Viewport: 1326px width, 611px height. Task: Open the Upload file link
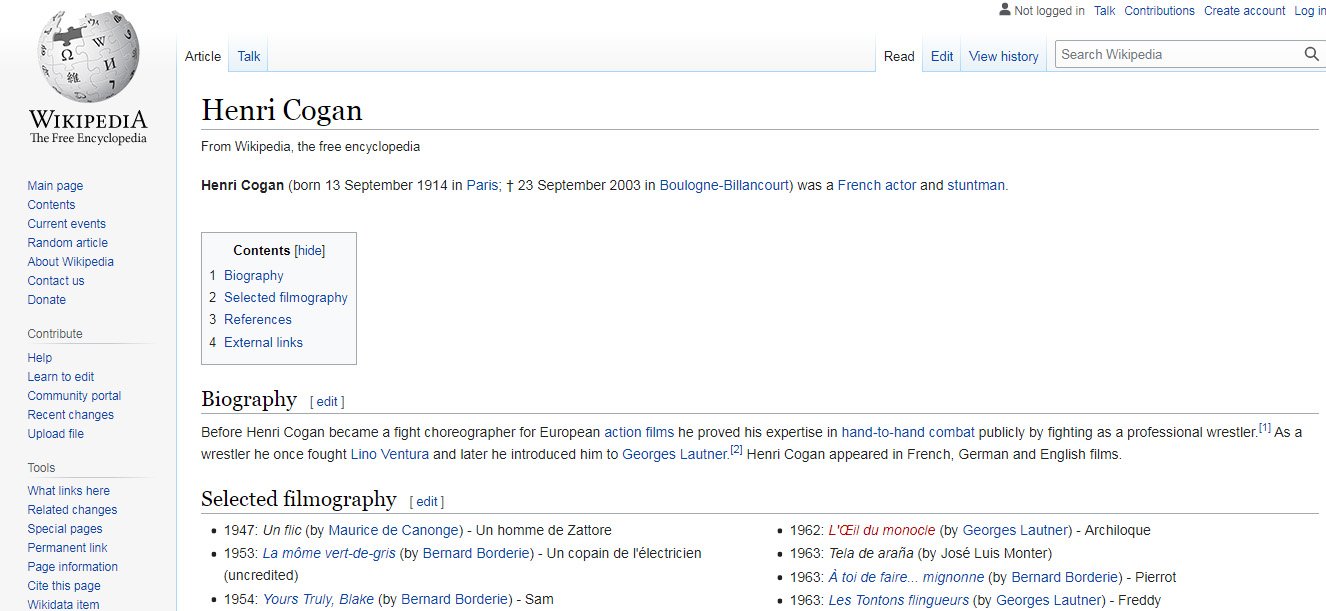pos(55,434)
